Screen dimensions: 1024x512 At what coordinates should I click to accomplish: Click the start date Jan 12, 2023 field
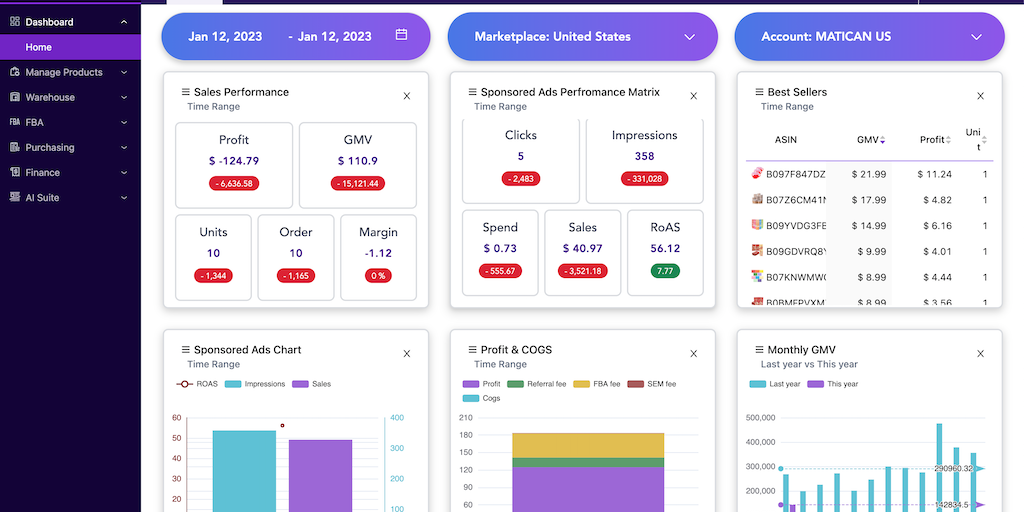225,36
